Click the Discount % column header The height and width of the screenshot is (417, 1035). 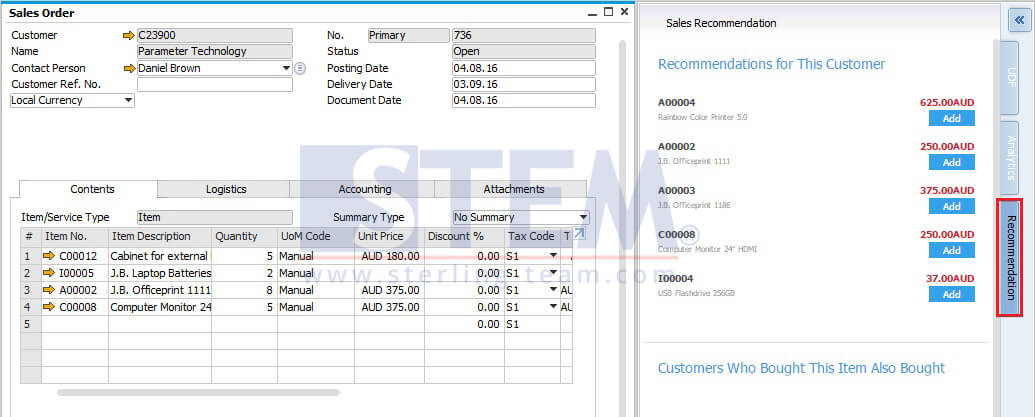pyautogui.click(x=465, y=236)
